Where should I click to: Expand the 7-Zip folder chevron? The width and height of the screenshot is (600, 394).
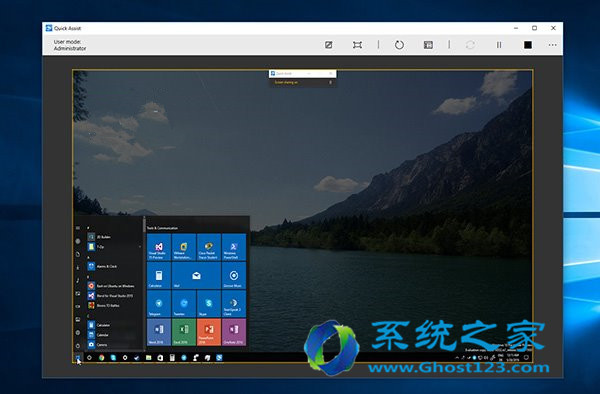pos(140,247)
